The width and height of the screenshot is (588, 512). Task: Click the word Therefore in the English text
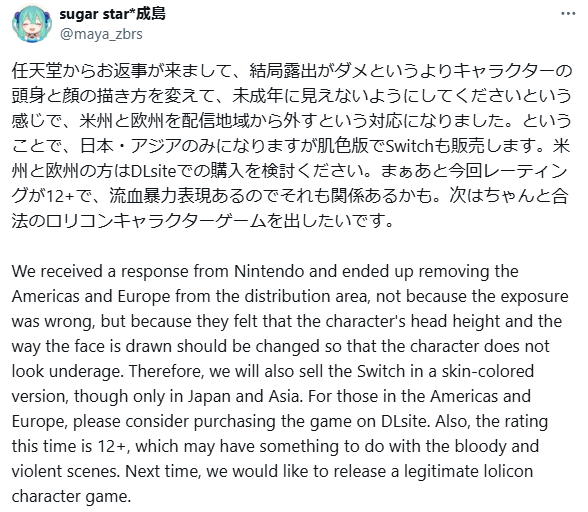click(166, 371)
